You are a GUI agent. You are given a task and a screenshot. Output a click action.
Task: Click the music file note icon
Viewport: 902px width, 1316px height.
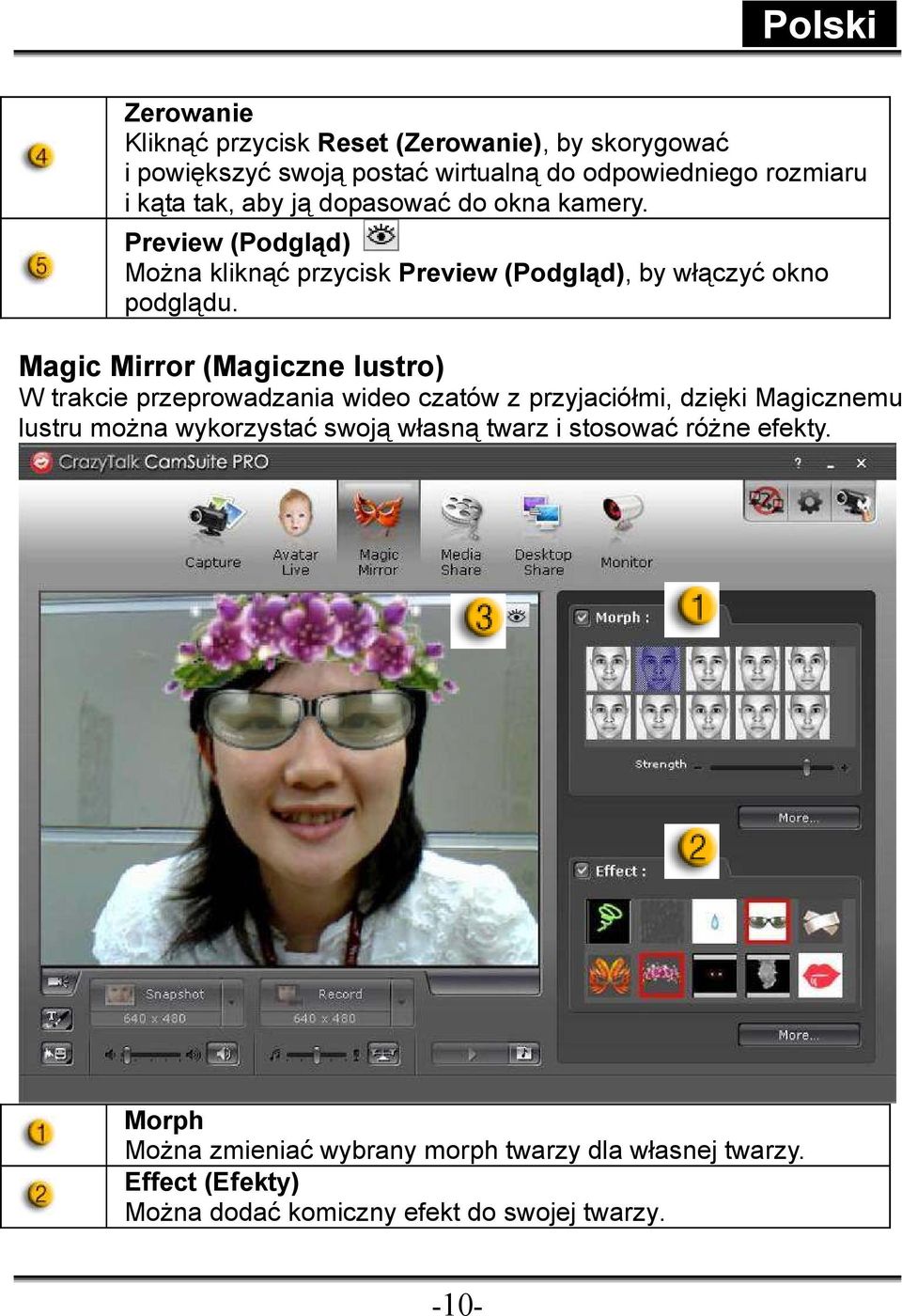click(524, 1054)
